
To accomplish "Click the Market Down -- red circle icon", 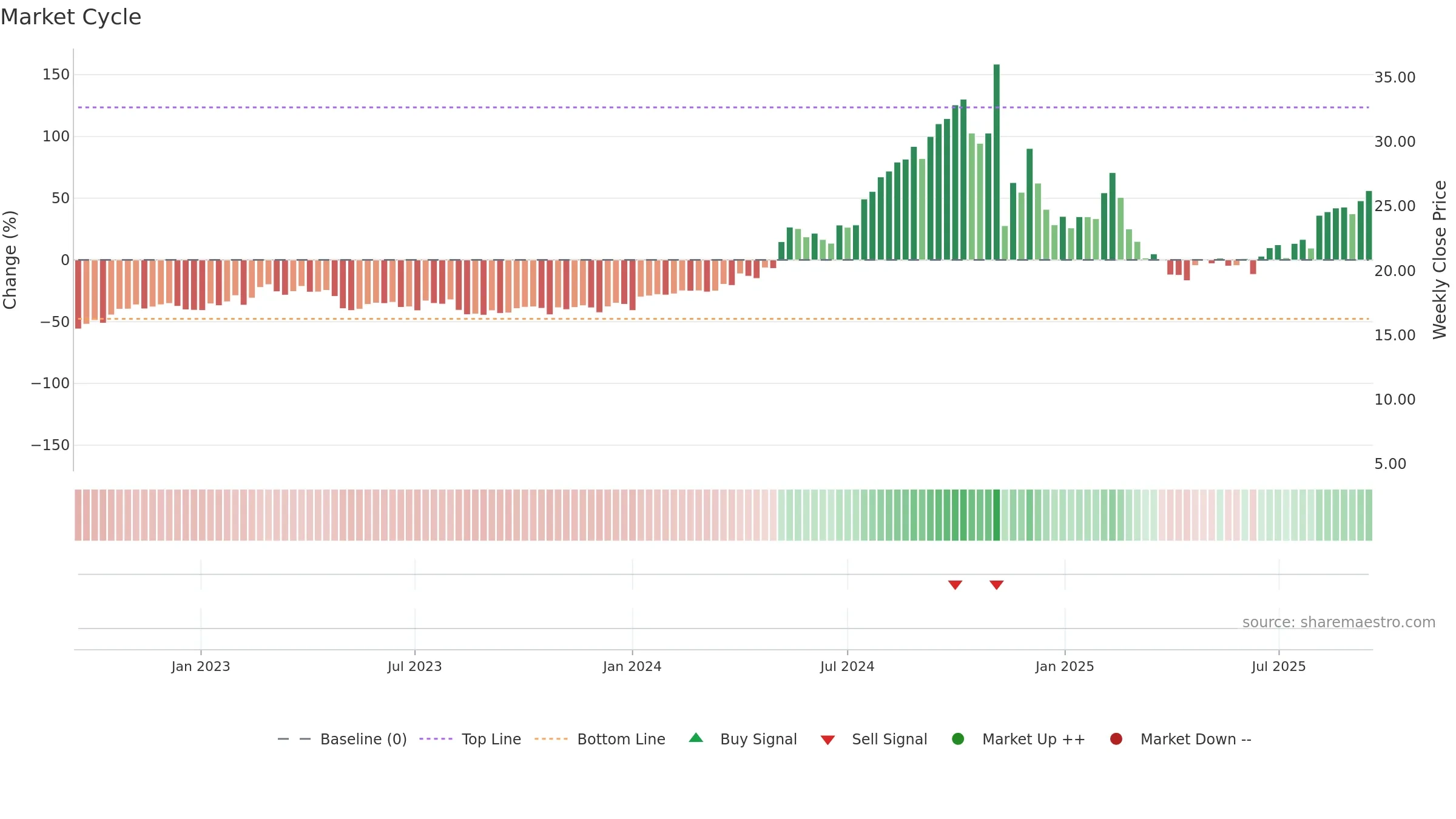I will click(x=1116, y=739).
